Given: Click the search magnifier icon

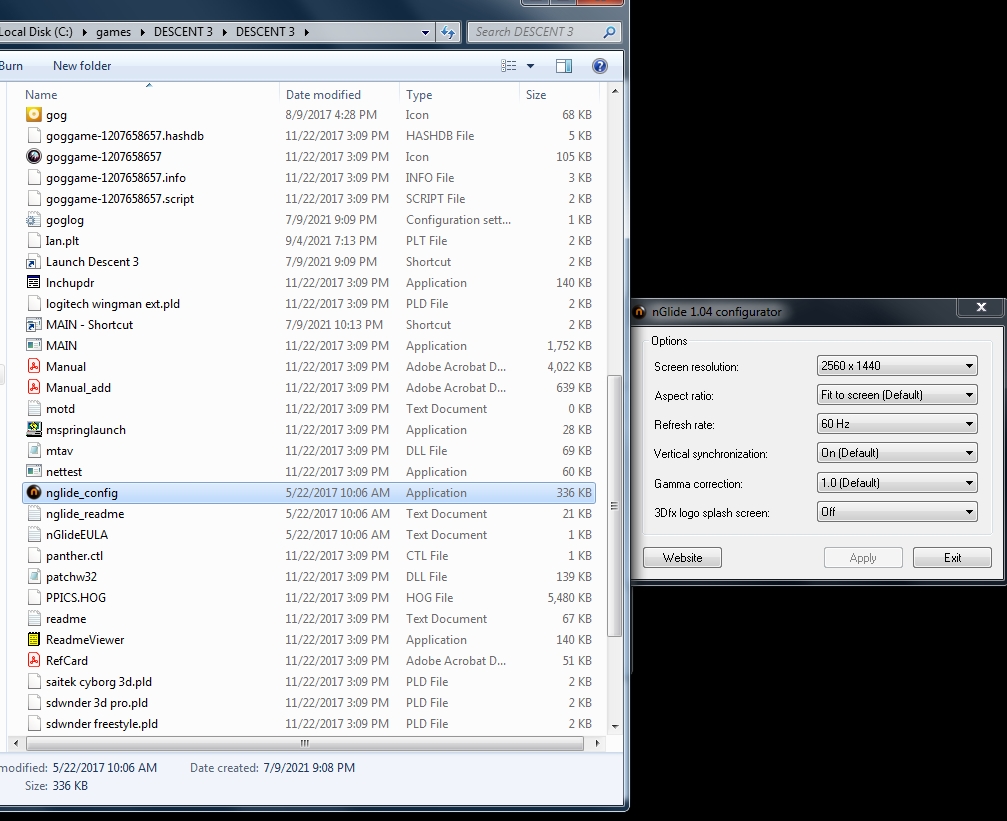Looking at the screenshot, I should click(x=609, y=31).
